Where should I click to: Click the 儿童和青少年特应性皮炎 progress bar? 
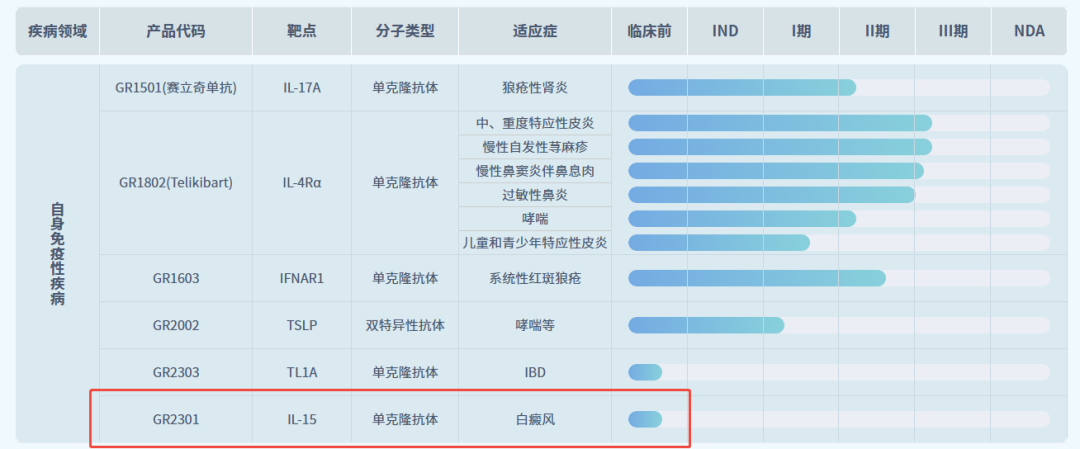[839, 242]
